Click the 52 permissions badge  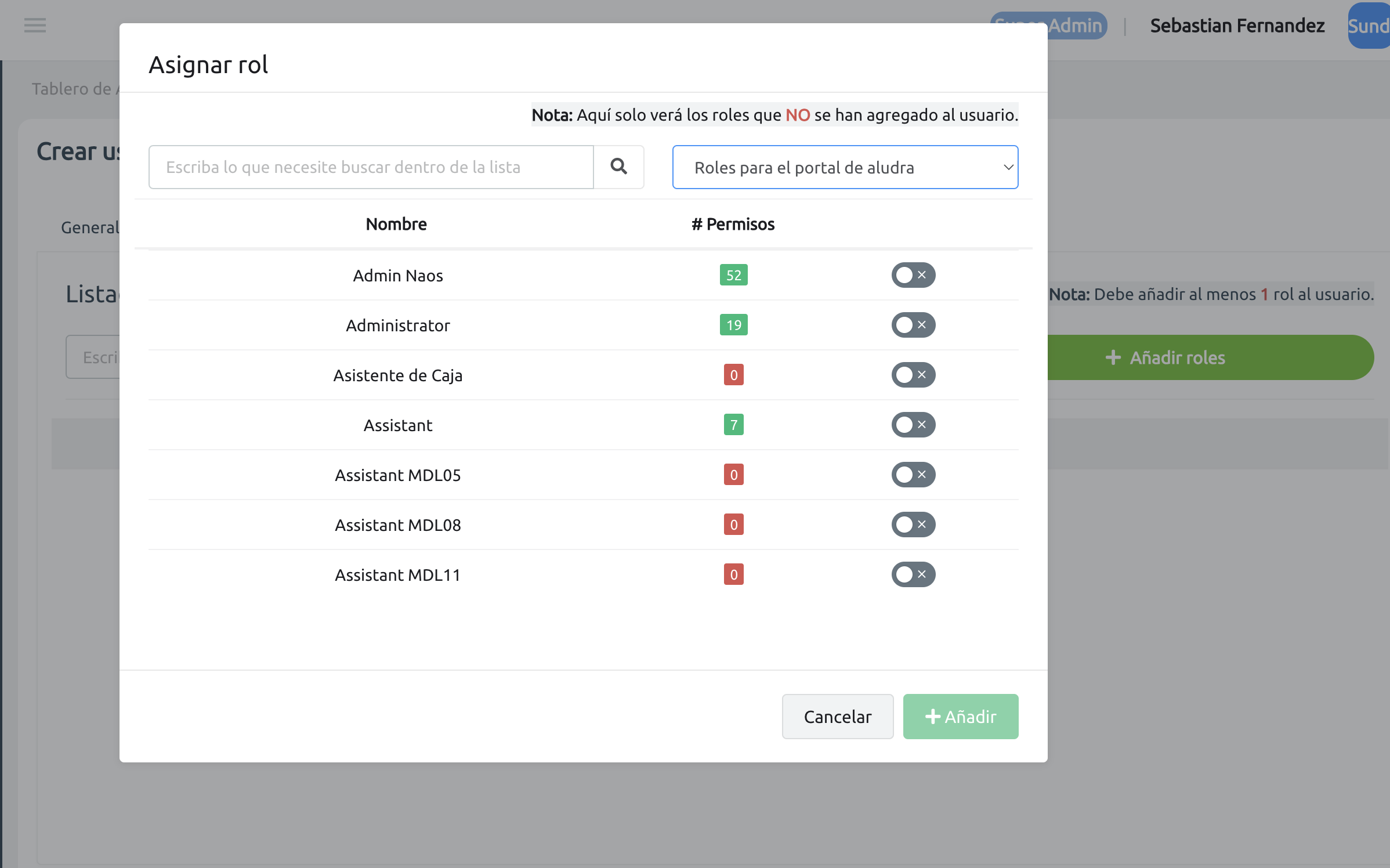[733, 275]
